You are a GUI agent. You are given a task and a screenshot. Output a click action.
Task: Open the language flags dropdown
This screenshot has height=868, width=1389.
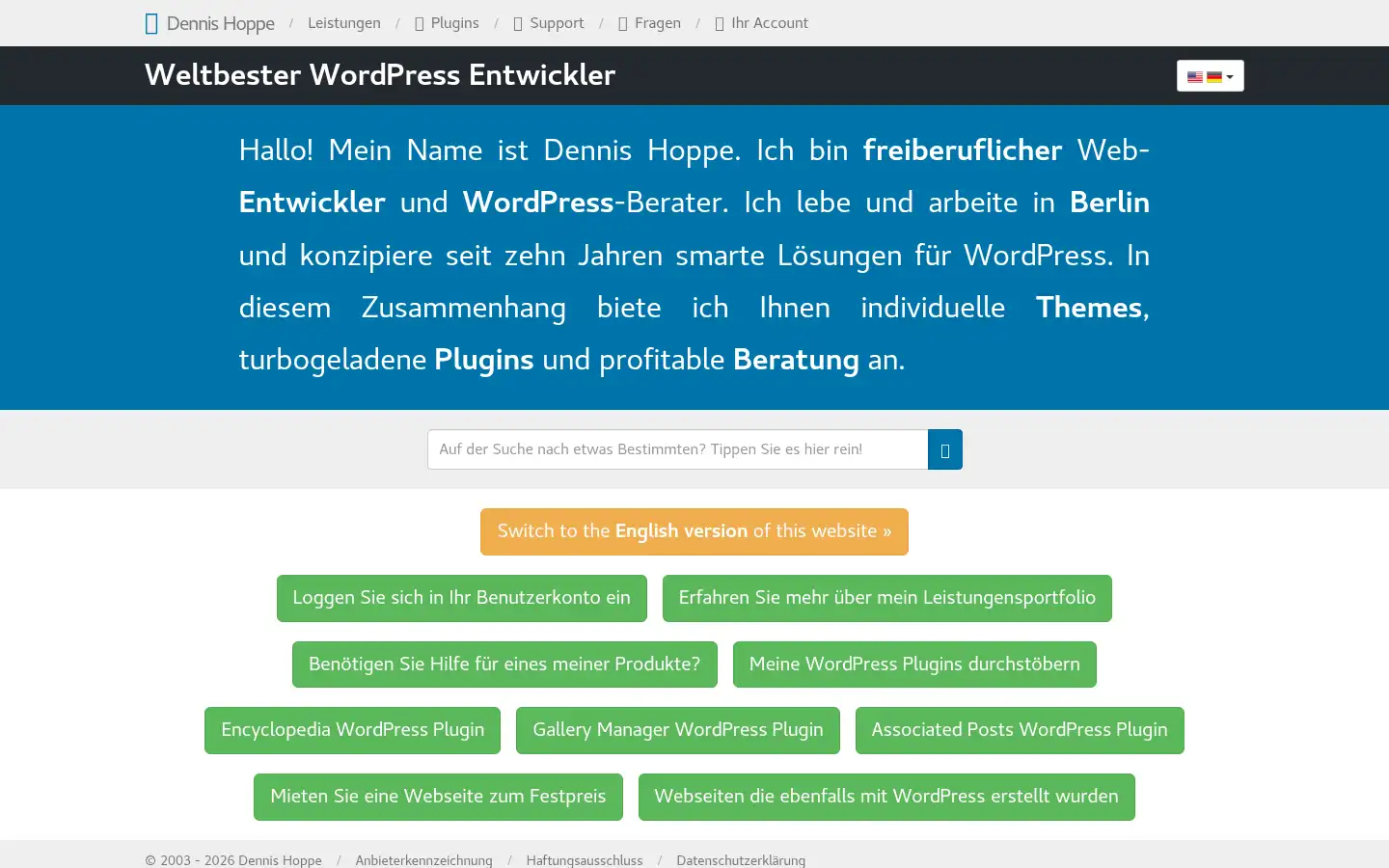click(x=1211, y=76)
